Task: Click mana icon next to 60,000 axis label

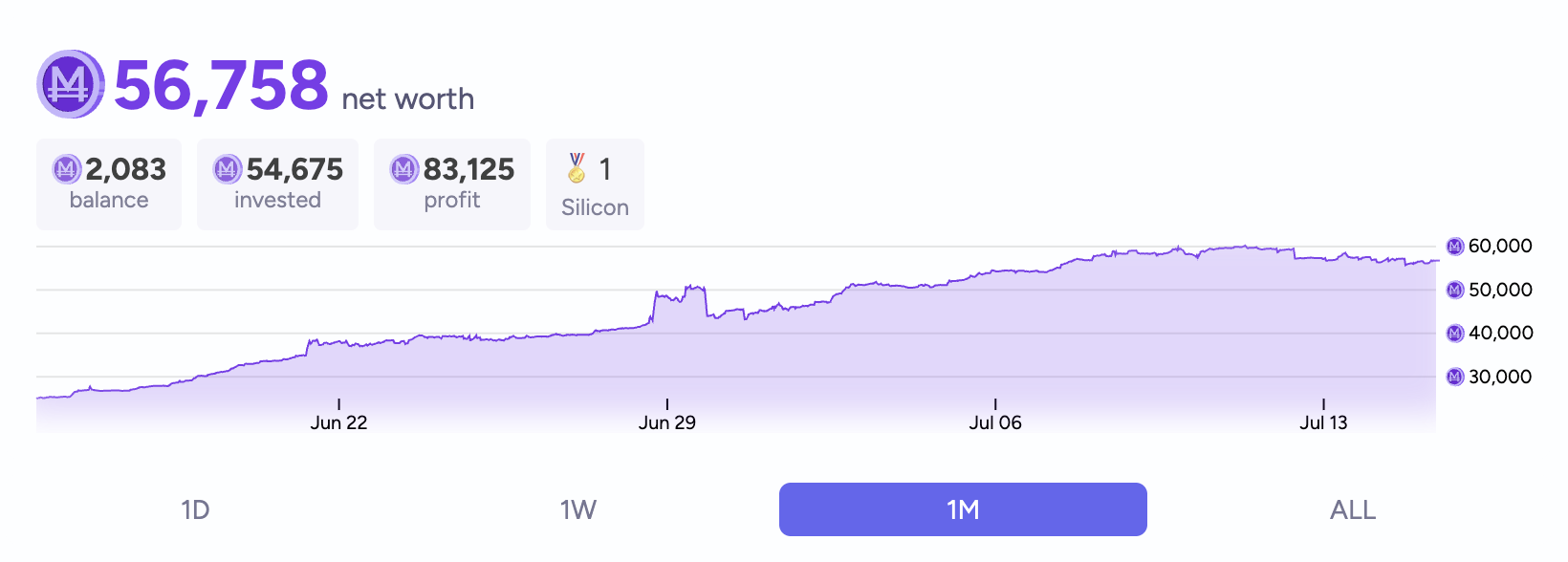Action: (1455, 247)
